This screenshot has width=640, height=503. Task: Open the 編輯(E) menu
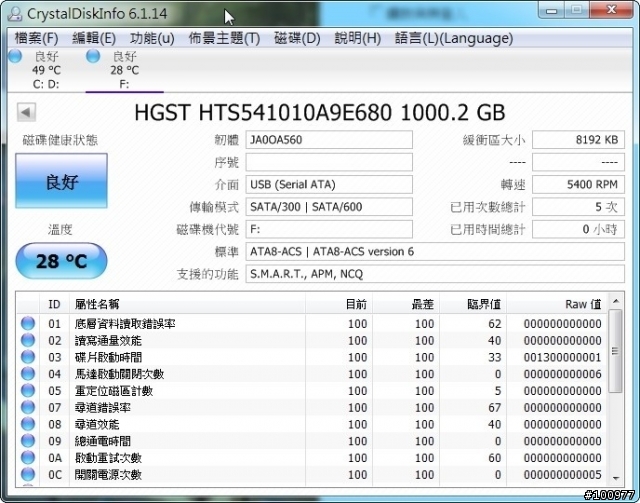(94, 38)
